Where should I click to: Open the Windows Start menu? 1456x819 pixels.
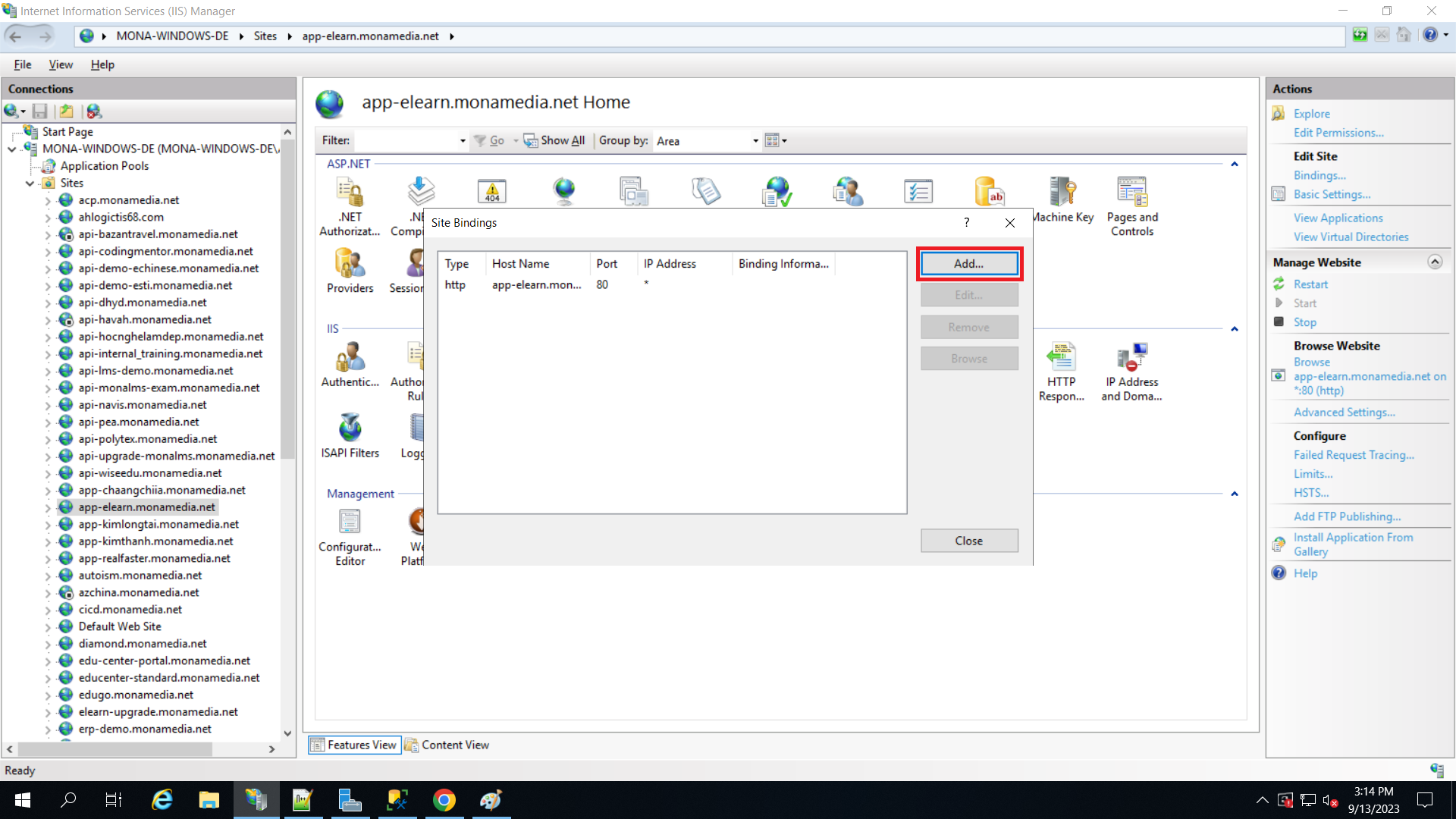(x=23, y=800)
